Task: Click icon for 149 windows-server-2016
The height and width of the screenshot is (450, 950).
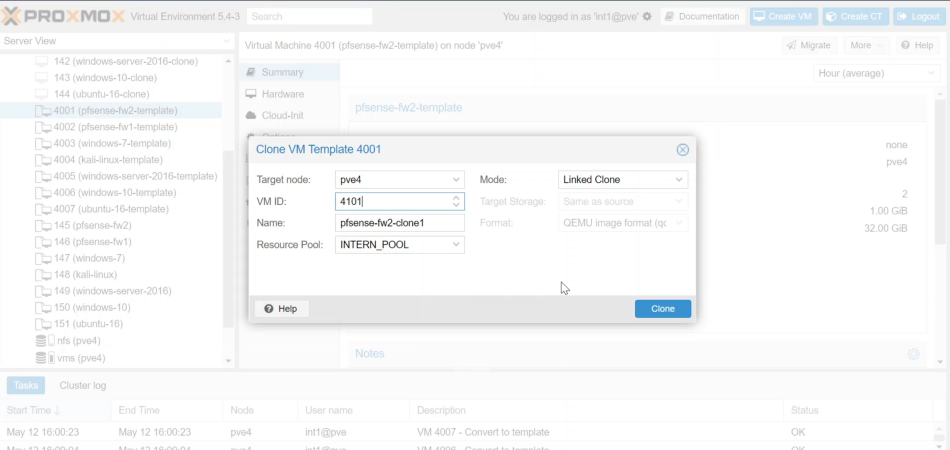Action: pyautogui.click(x=43, y=291)
